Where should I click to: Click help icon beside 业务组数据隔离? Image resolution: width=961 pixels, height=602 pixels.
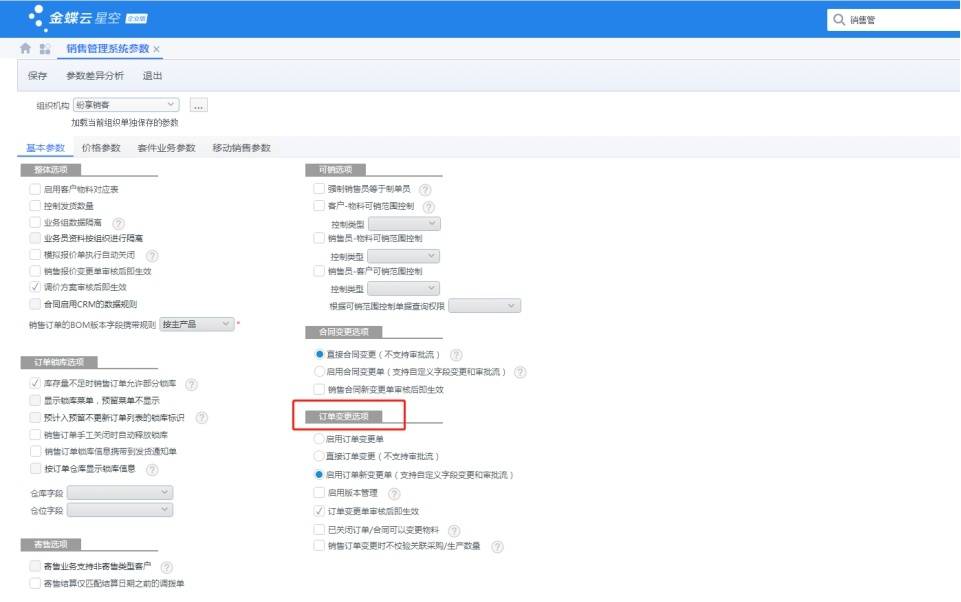point(119,224)
